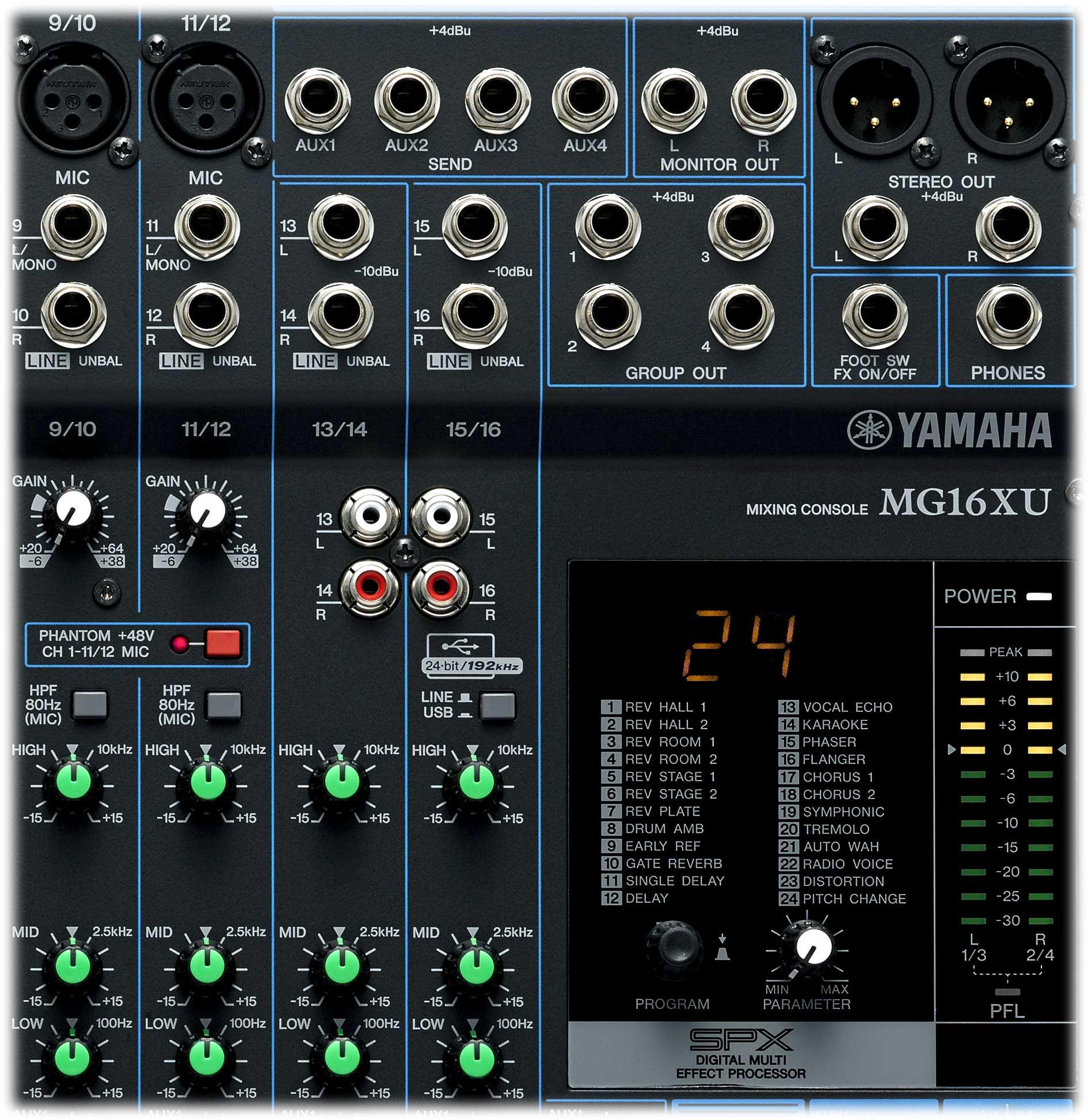The height and width of the screenshot is (1120, 1088).
Task: Toggle the LINE/USB selector switch
Action: 497,705
